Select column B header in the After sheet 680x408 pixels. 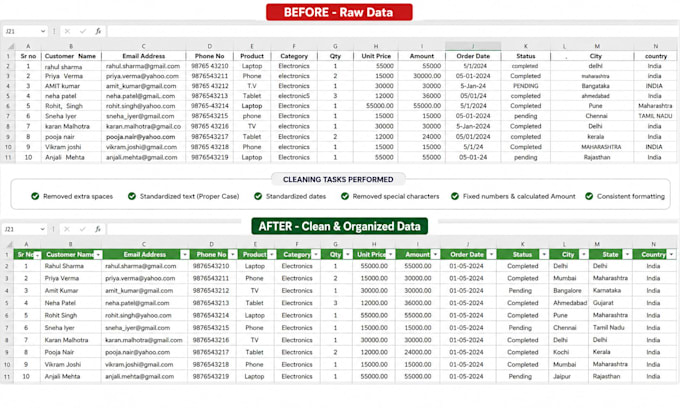click(x=71, y=244)
